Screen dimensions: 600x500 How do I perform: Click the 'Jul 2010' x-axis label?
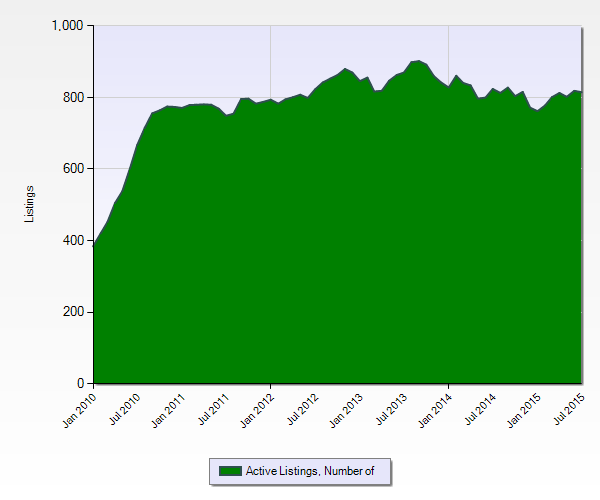tap(125, 409)
